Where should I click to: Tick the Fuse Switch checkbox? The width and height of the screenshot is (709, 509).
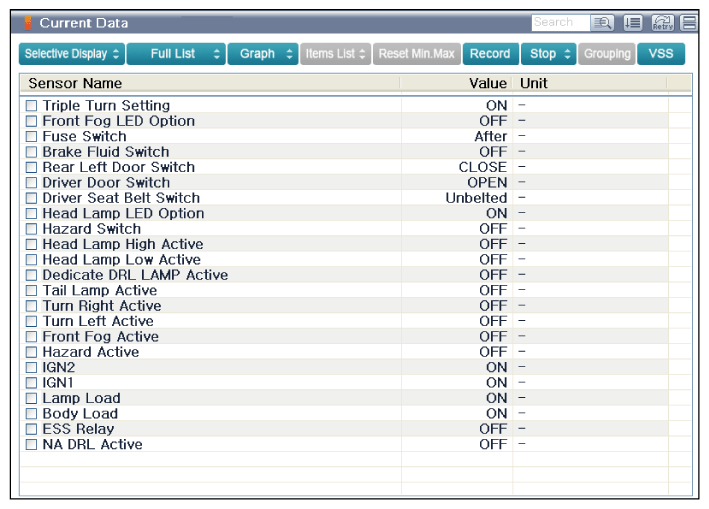tap(31, 137)
